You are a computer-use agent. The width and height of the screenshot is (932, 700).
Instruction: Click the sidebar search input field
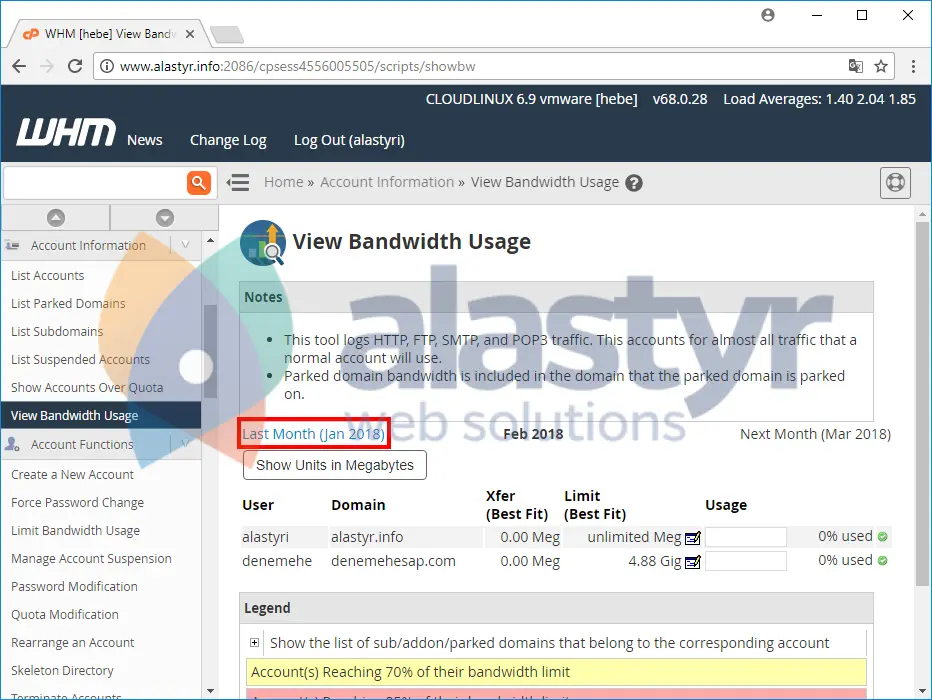[95, 182]
